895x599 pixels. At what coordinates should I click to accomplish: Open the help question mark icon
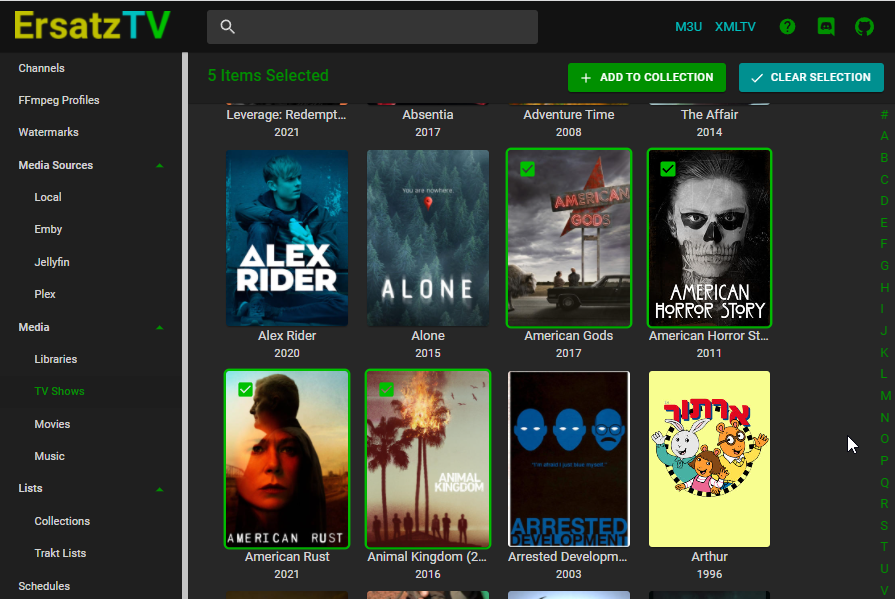click(787, 27)
